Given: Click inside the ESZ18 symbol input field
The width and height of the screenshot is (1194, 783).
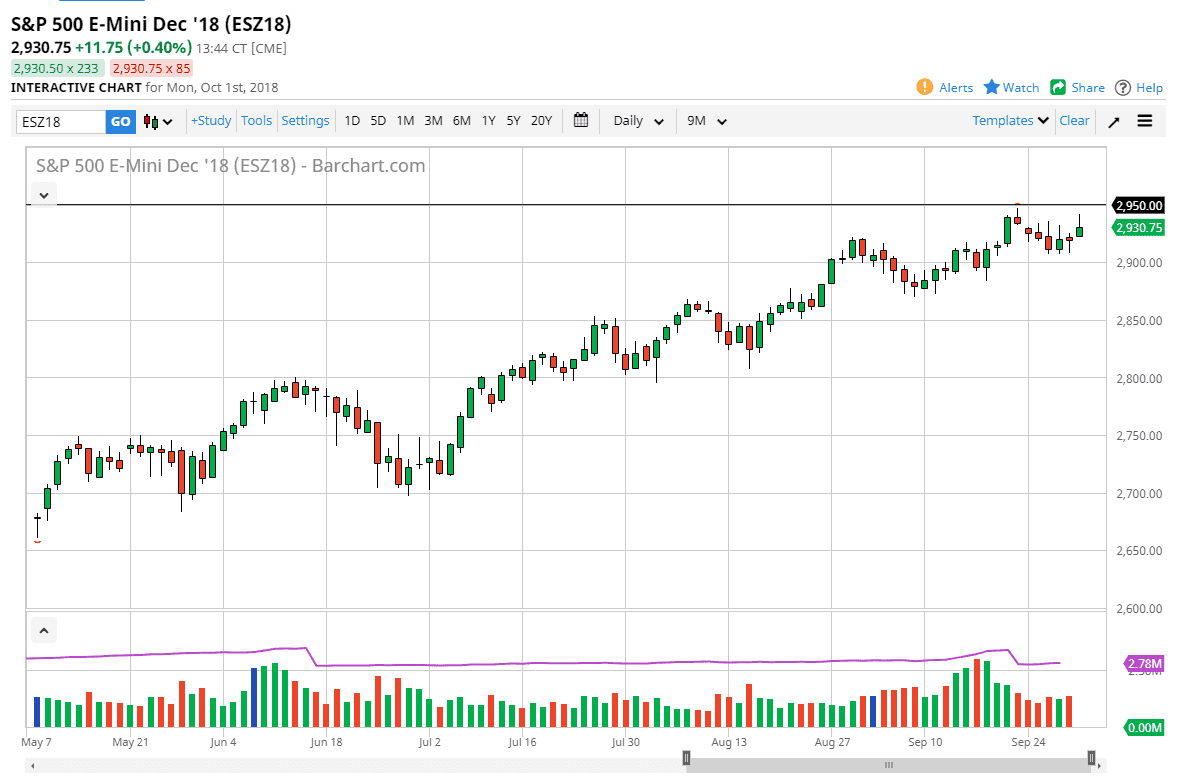Looking at the screenshot, I should tap(60, 120).
